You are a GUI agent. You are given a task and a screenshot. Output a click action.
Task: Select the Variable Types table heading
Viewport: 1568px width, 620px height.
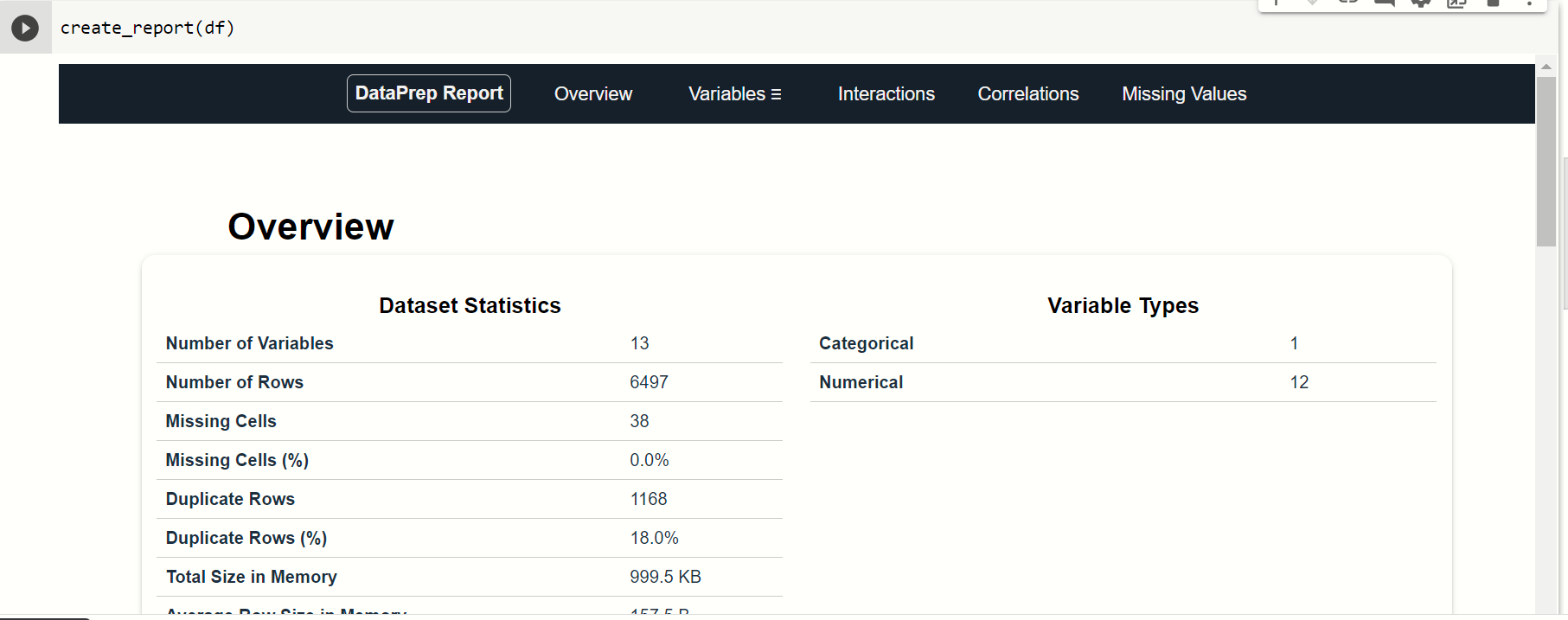coord(1123,305)
